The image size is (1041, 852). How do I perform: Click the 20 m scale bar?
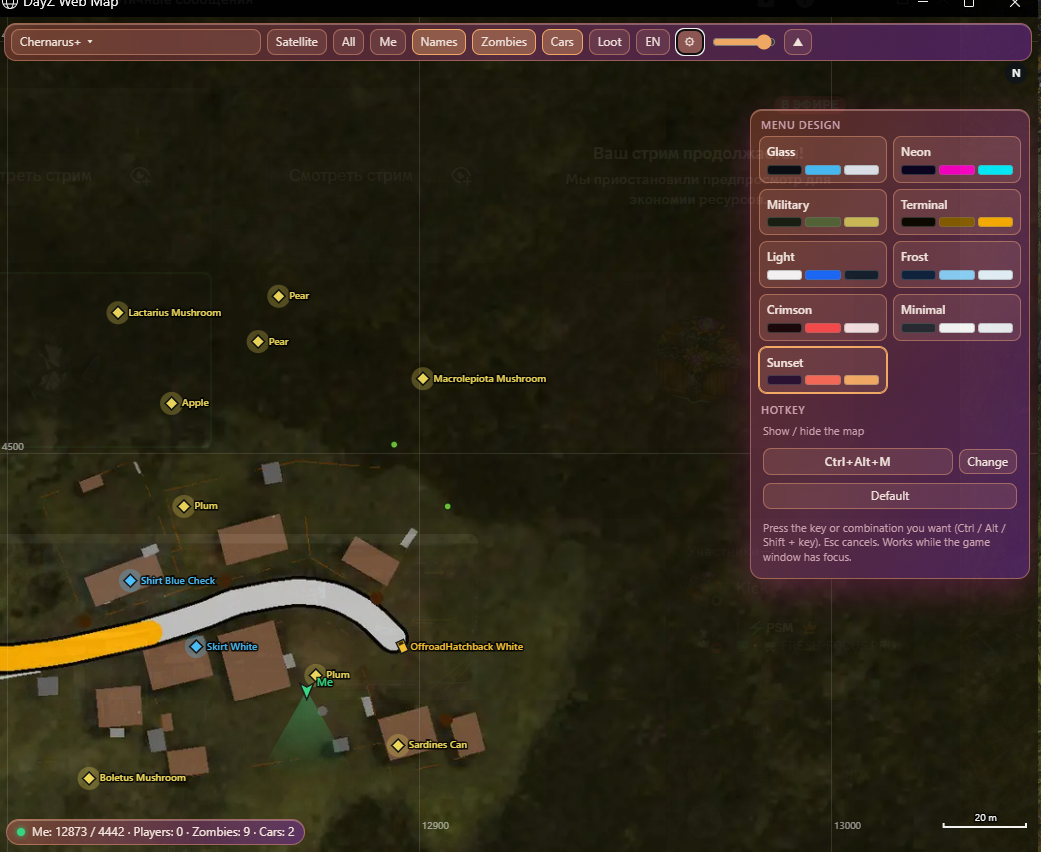tap(985, 821)
